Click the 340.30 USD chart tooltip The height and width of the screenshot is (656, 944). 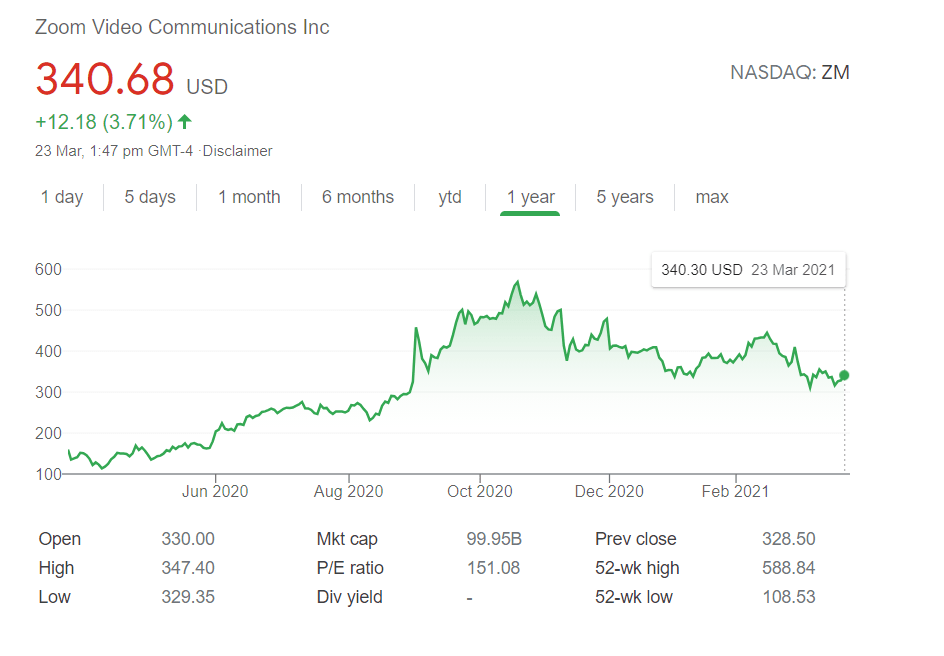pyautogui.click(x=748, y=270)
